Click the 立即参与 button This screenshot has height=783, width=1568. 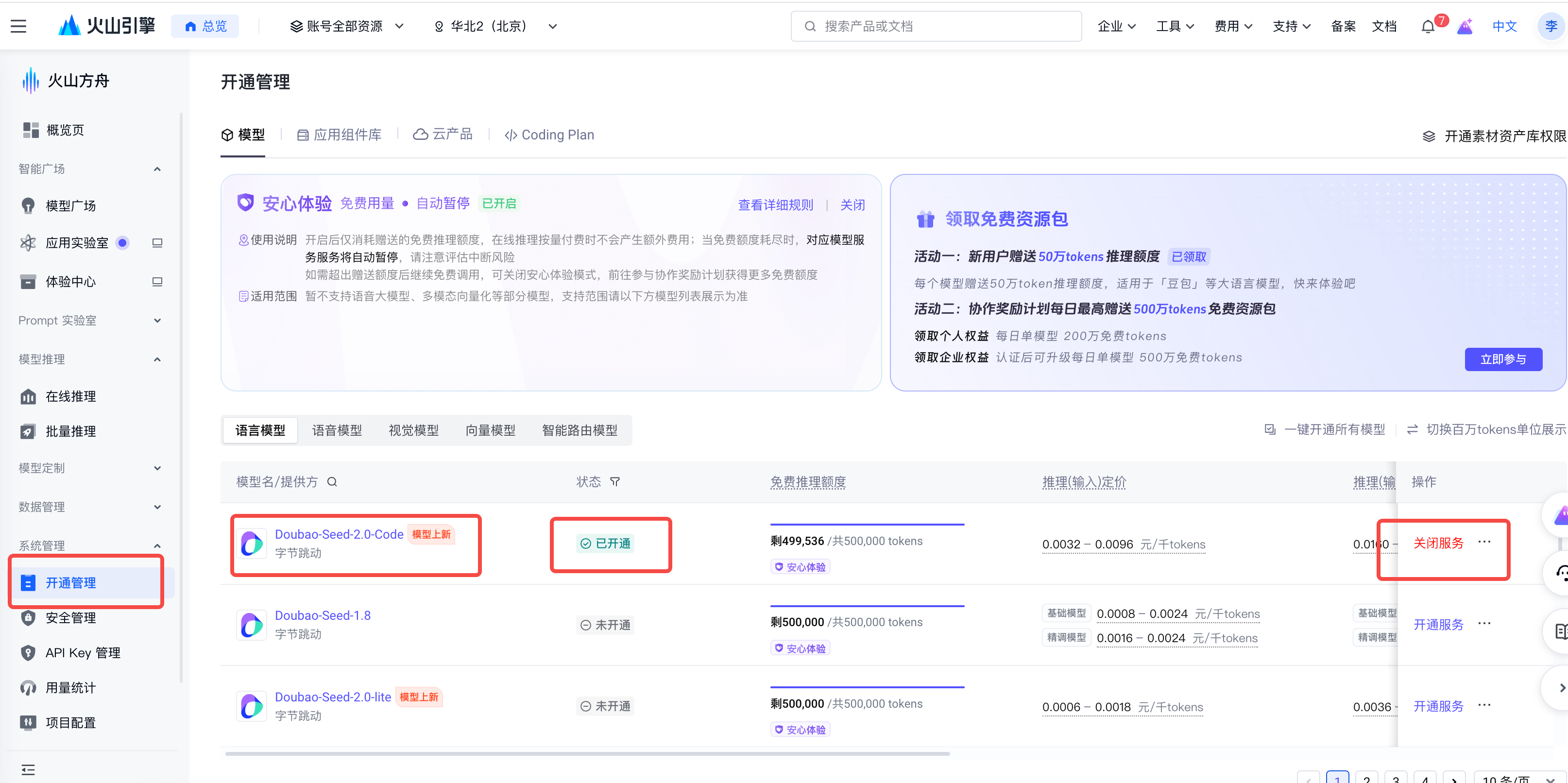1503,359
